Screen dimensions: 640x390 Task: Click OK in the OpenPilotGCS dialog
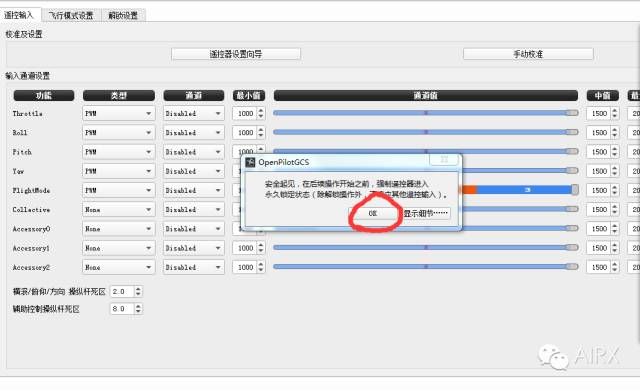point(373,213)
